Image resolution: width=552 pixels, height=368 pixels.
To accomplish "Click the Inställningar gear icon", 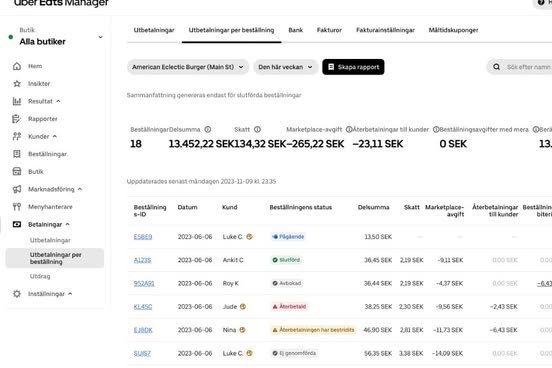I will click(x=17, y=294).
